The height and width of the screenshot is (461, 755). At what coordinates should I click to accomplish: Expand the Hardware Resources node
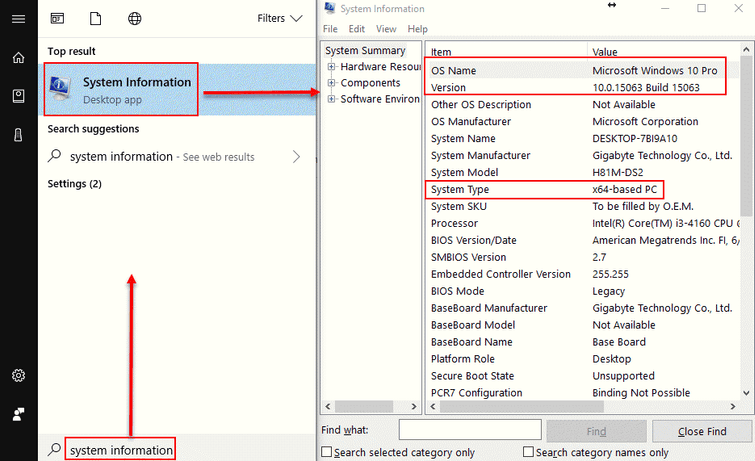coord(331,66)
